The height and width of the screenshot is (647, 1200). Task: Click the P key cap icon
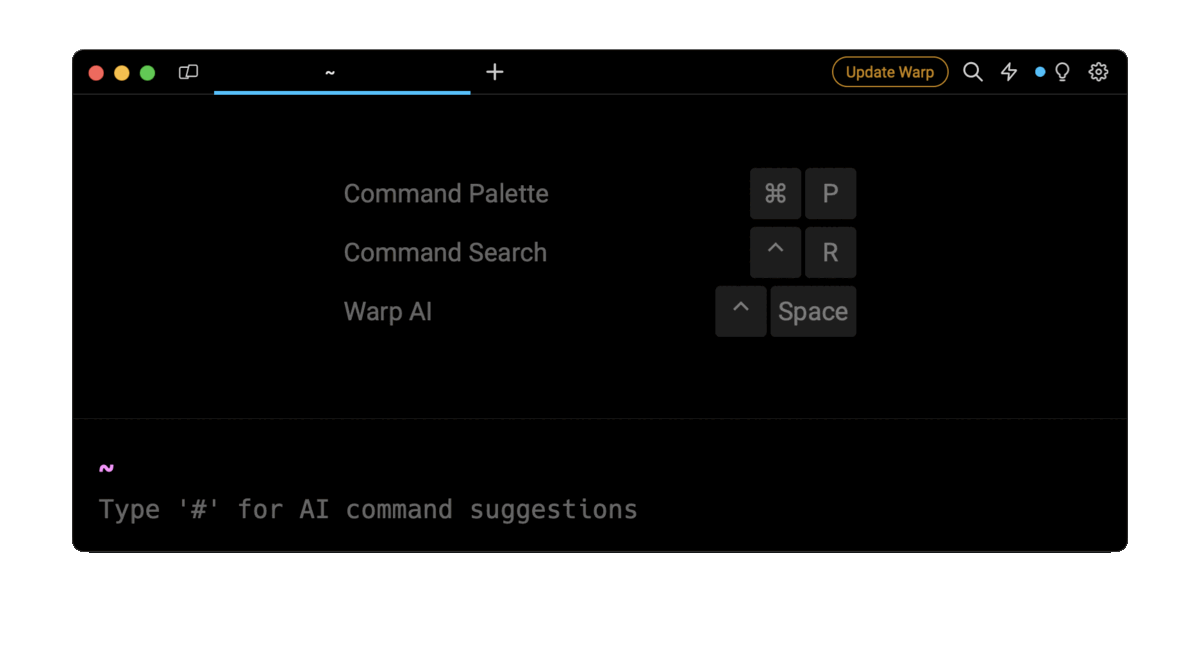pyautogui.click(x=831, y=193)
